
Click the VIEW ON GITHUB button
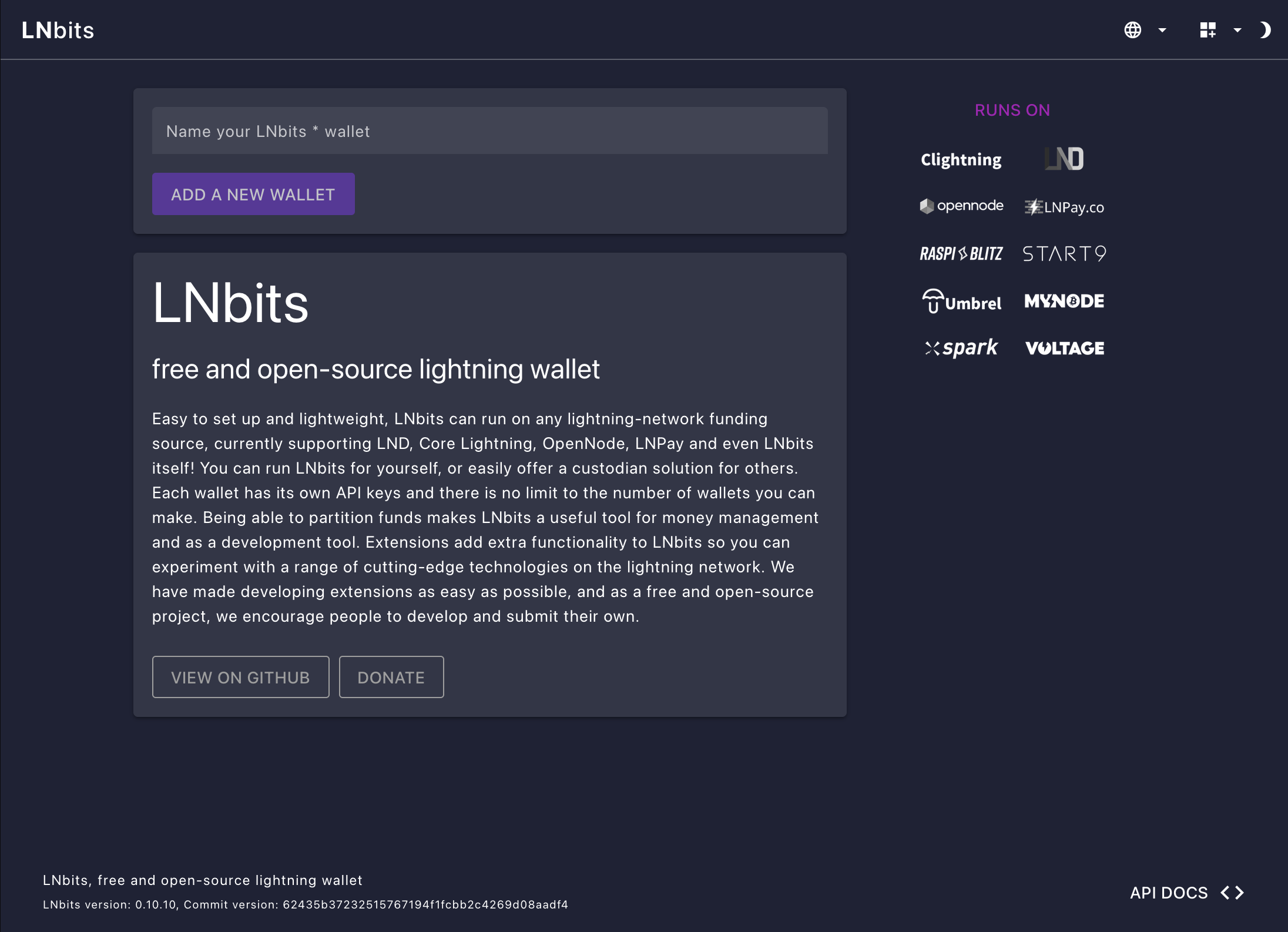pos(240,677)
